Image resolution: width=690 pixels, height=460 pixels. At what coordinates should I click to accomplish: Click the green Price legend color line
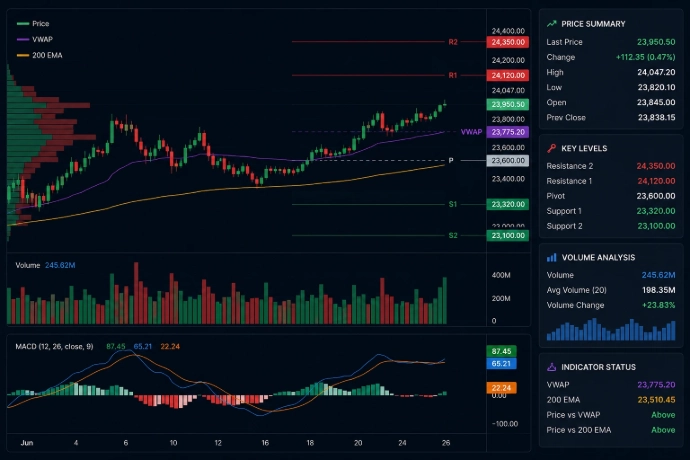pyautogui.click(x=23, y=24)
